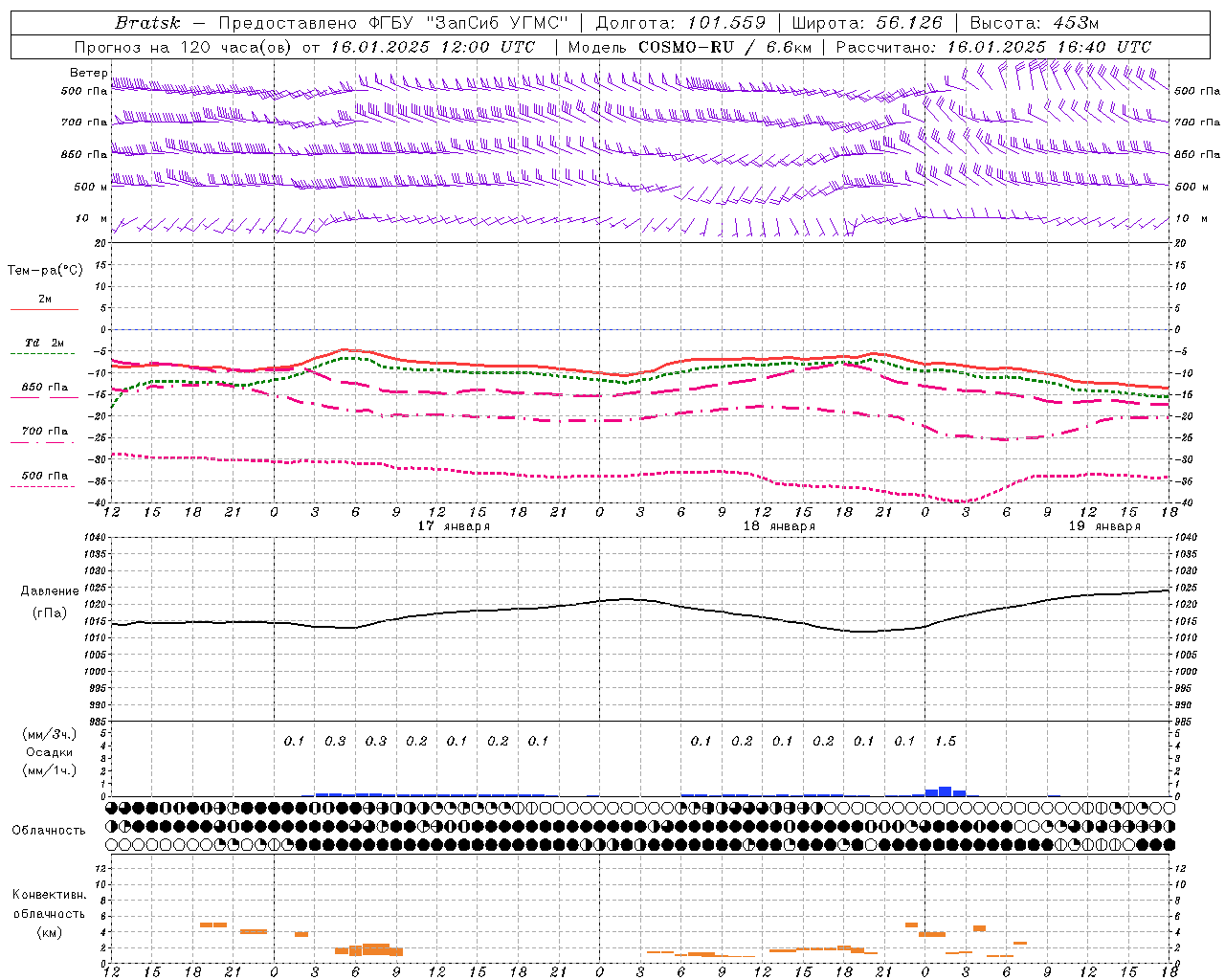Click the left "20" temperature axis value
The width and height of the screenshot is (1225, 980).
click(101, 243)
